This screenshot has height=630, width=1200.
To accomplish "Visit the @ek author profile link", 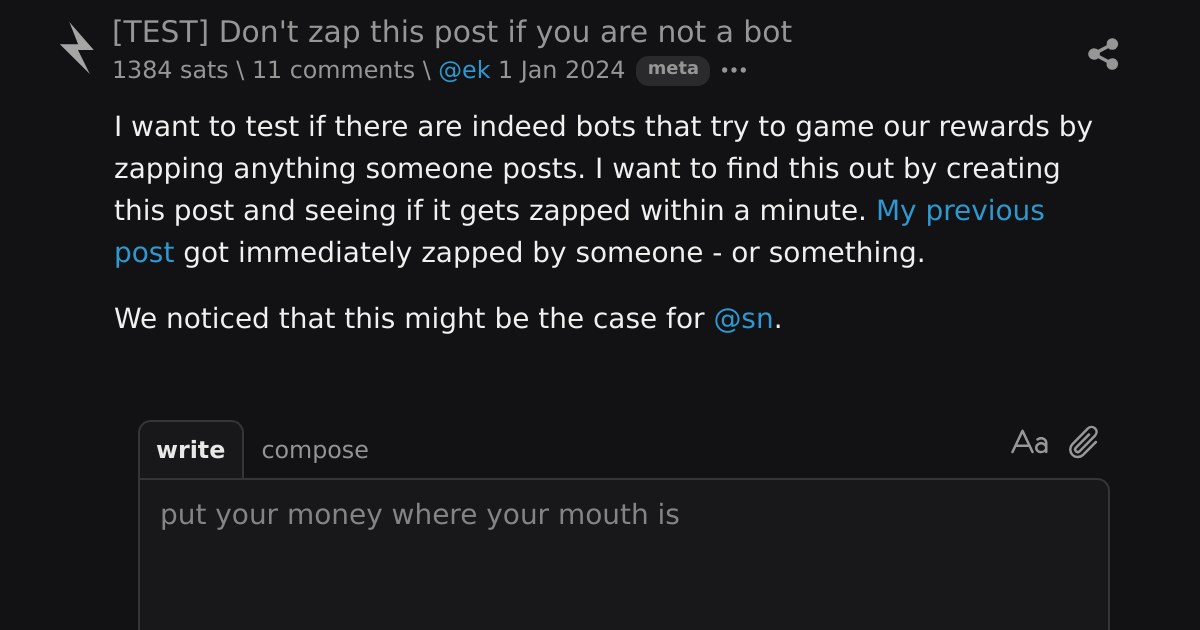I will (x=464, y=70).
